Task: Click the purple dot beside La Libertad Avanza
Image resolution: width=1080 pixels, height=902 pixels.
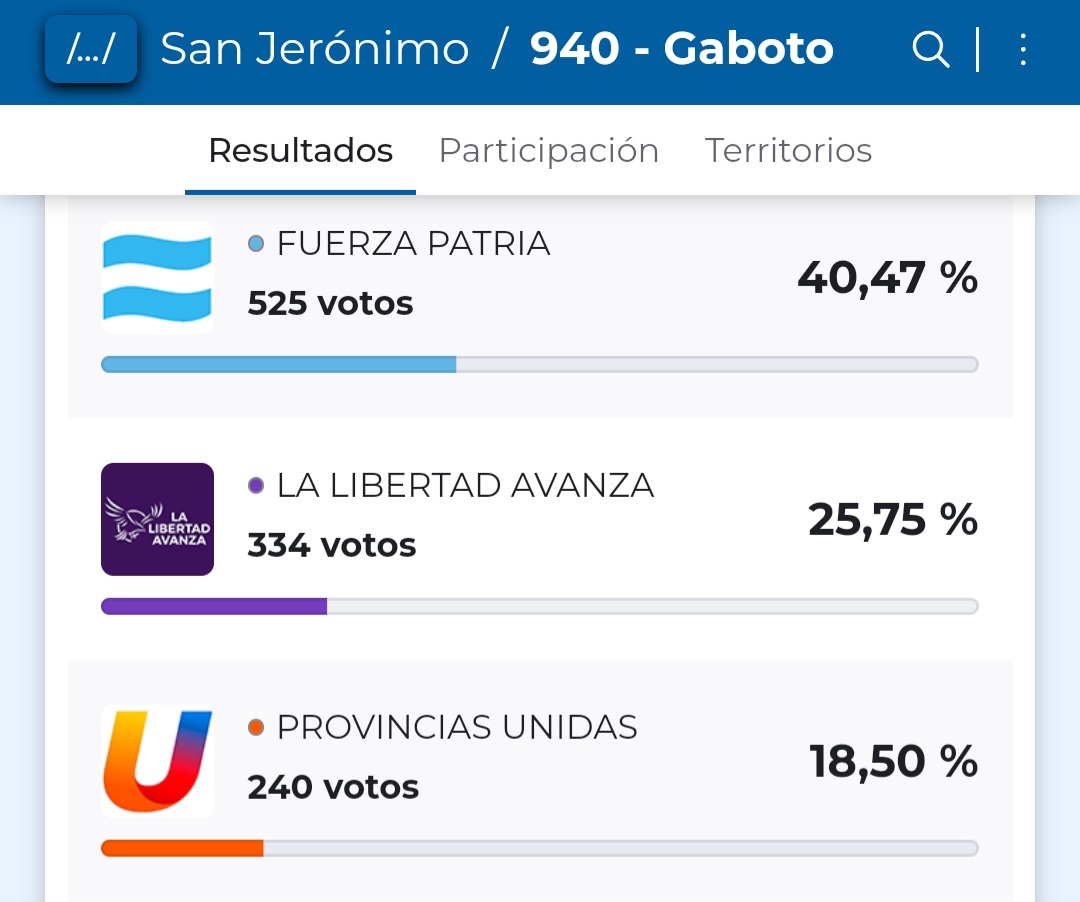Action: tap(256, 486)
